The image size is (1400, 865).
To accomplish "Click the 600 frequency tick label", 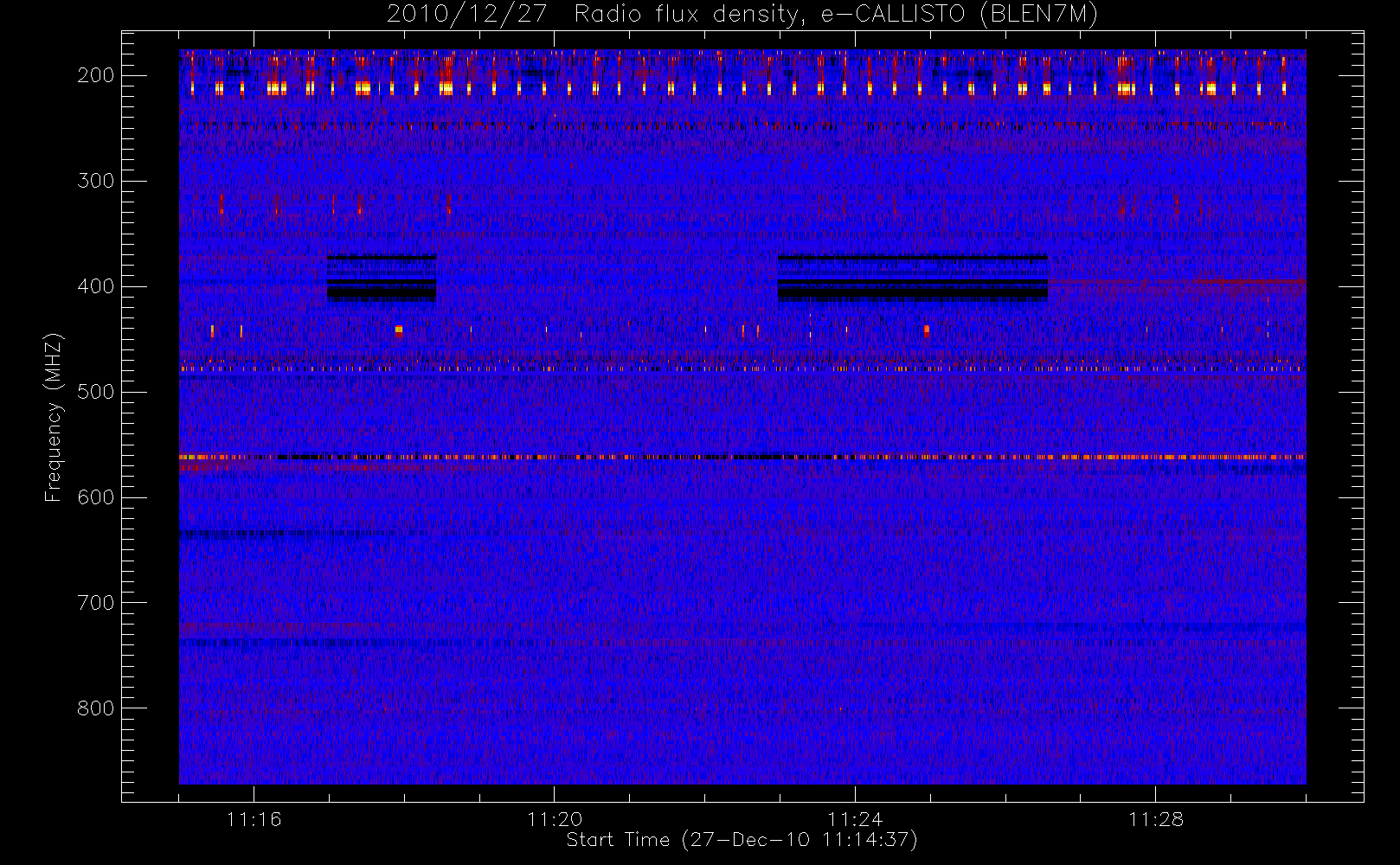I will [96, 497].
